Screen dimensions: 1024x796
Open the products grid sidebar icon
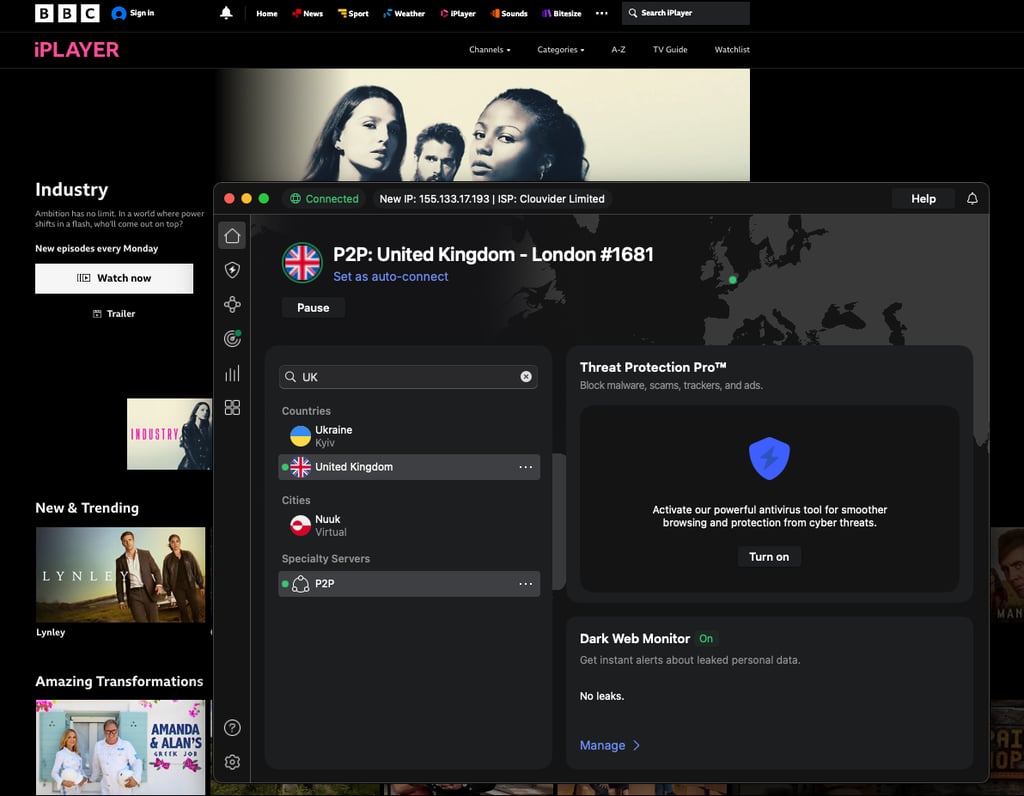pos(232,407)
